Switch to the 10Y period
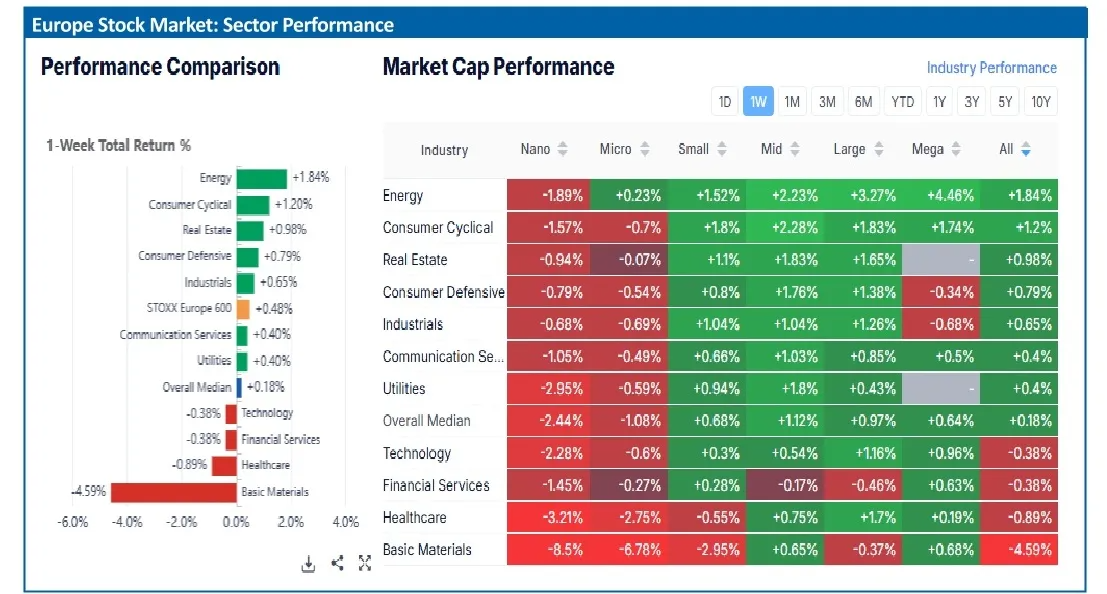1107x594 pixels. 1041,101
